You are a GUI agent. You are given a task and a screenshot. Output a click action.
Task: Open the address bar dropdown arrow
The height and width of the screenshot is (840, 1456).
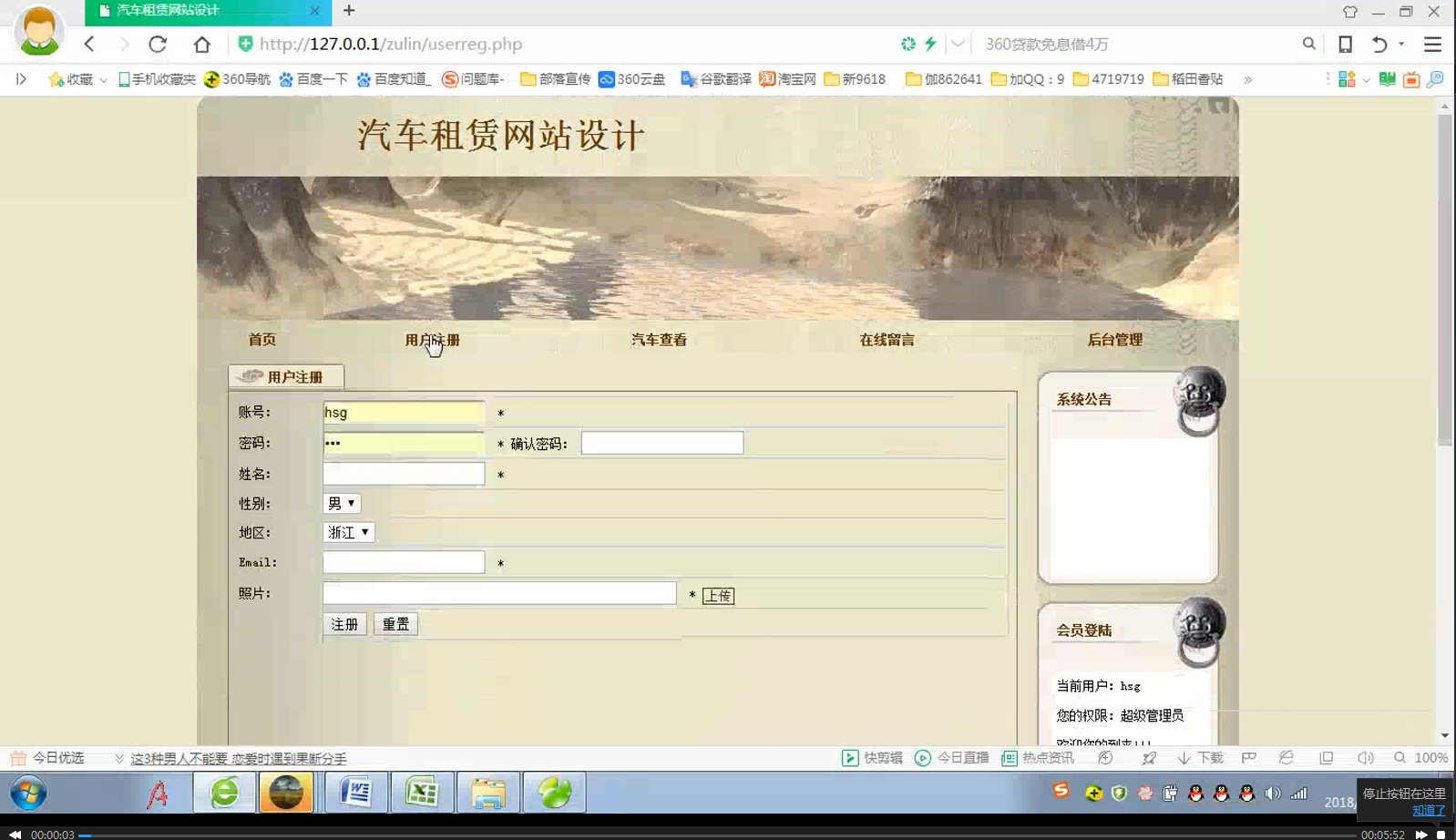point(958,44)
